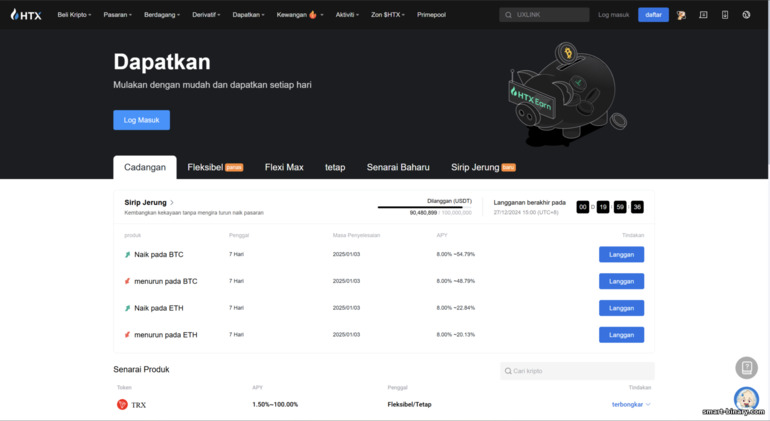Switch to the Sirip Jerung tab
Screen dimensions: 770x421
pyautogui.click(x=483, y=167)
